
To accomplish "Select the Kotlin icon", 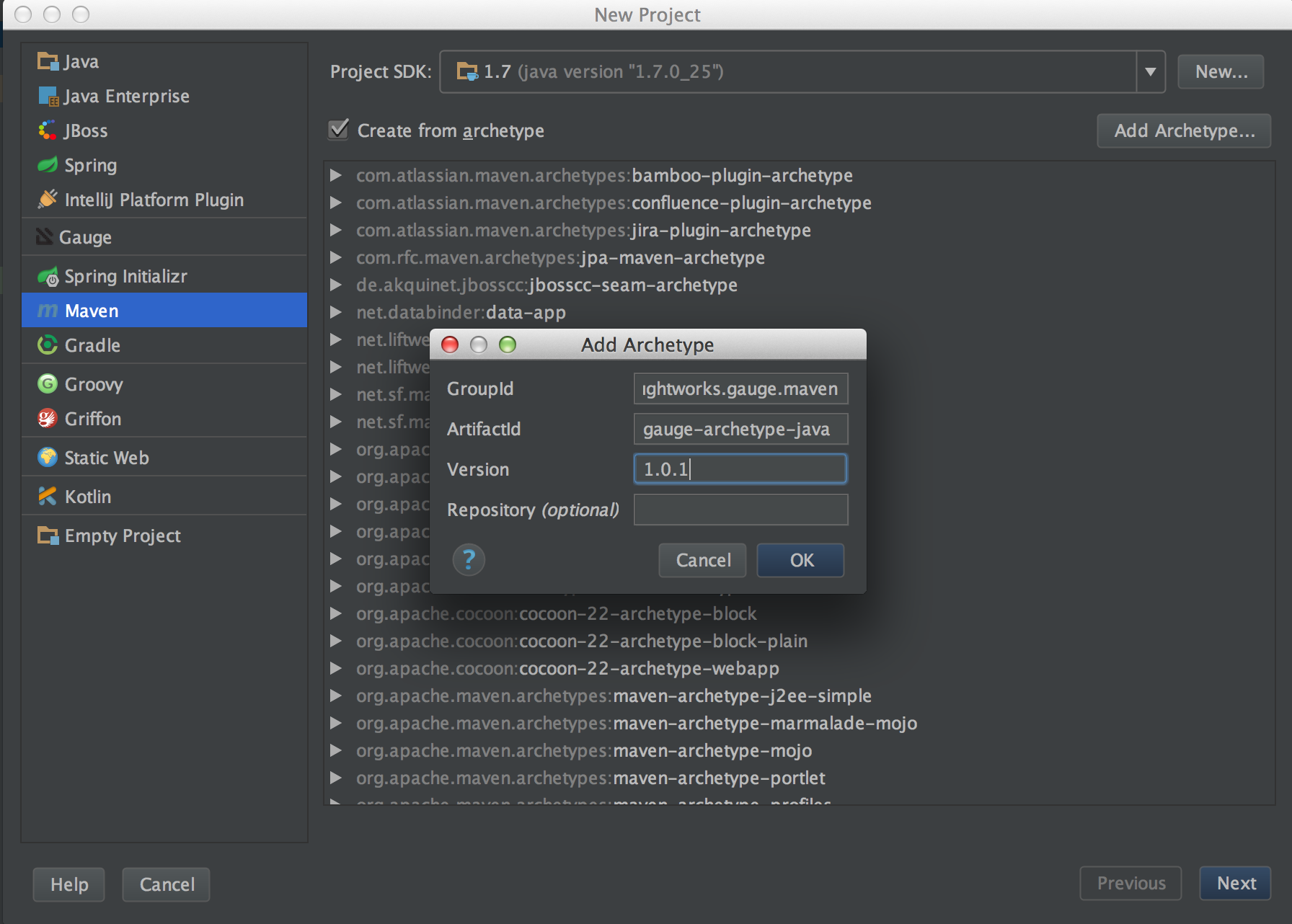I will point(48,496).
